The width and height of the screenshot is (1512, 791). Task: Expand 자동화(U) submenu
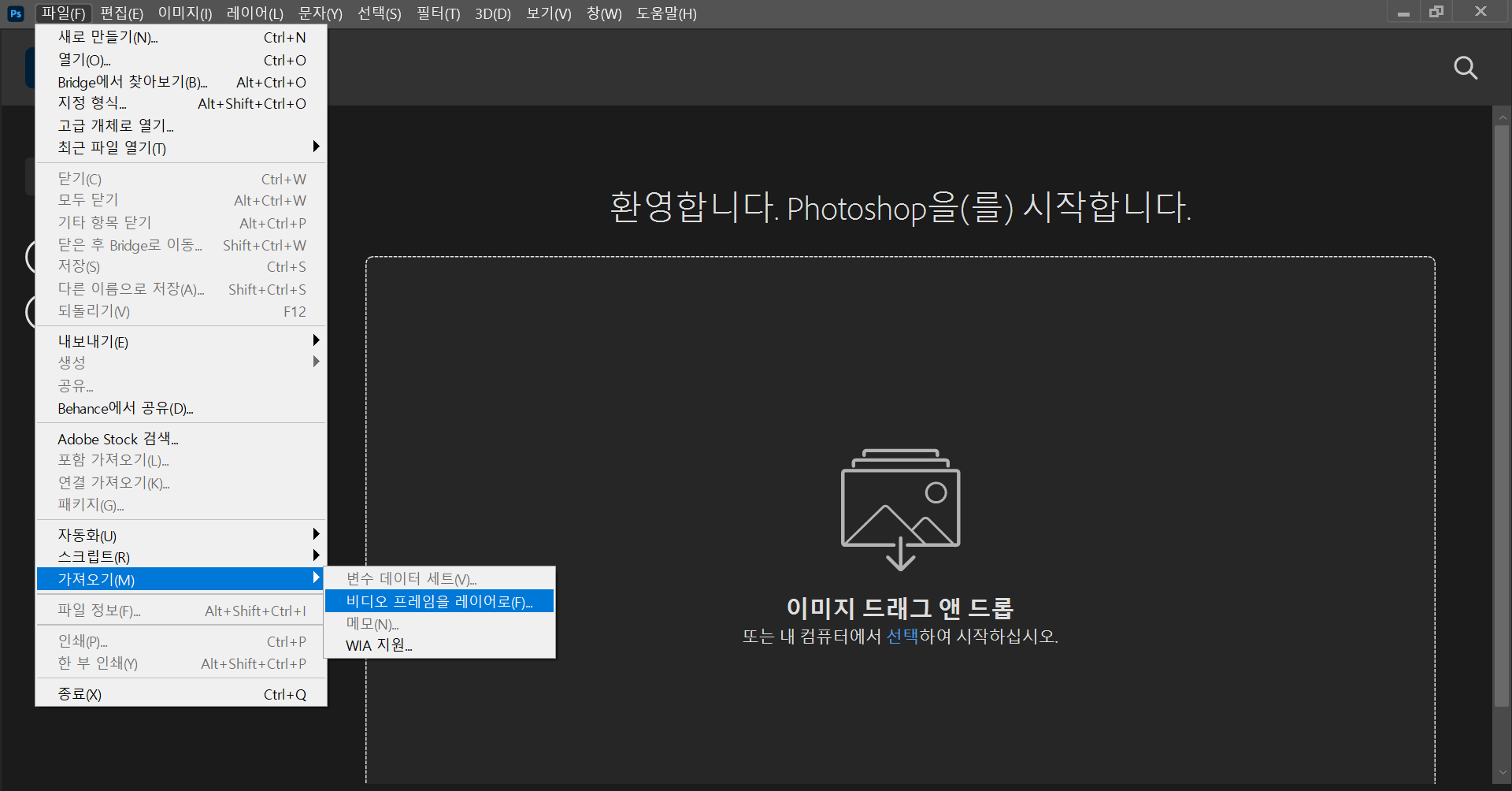(181, 535)
